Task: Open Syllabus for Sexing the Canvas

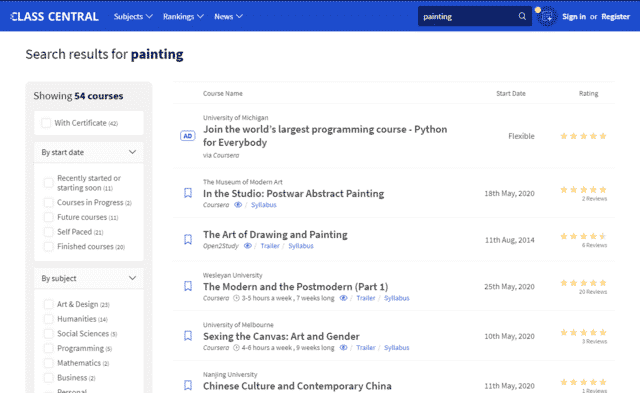Action: coord(397,348)
